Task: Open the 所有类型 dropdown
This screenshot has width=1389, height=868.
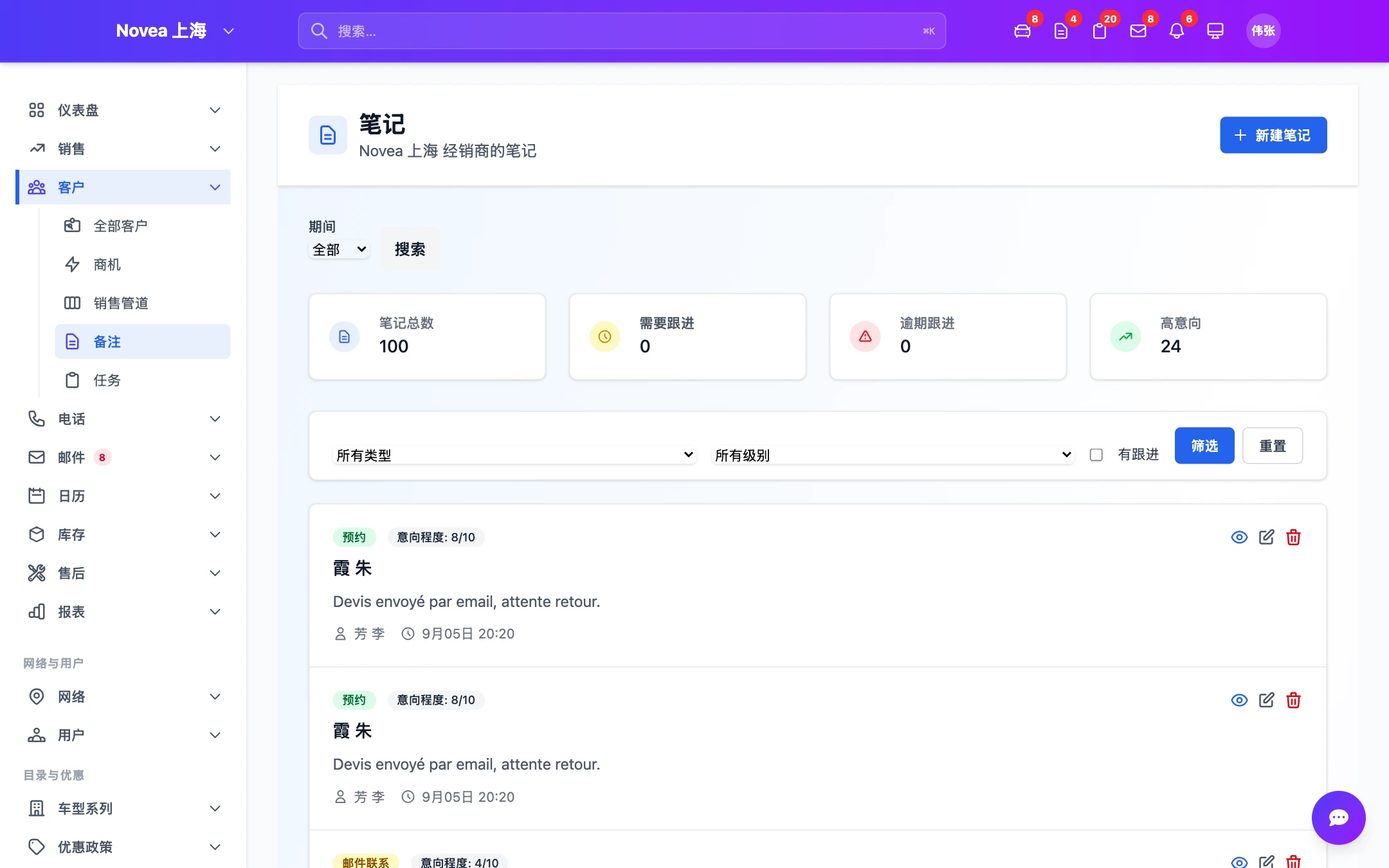Action: pyautogui.click(x=514, y=455)
